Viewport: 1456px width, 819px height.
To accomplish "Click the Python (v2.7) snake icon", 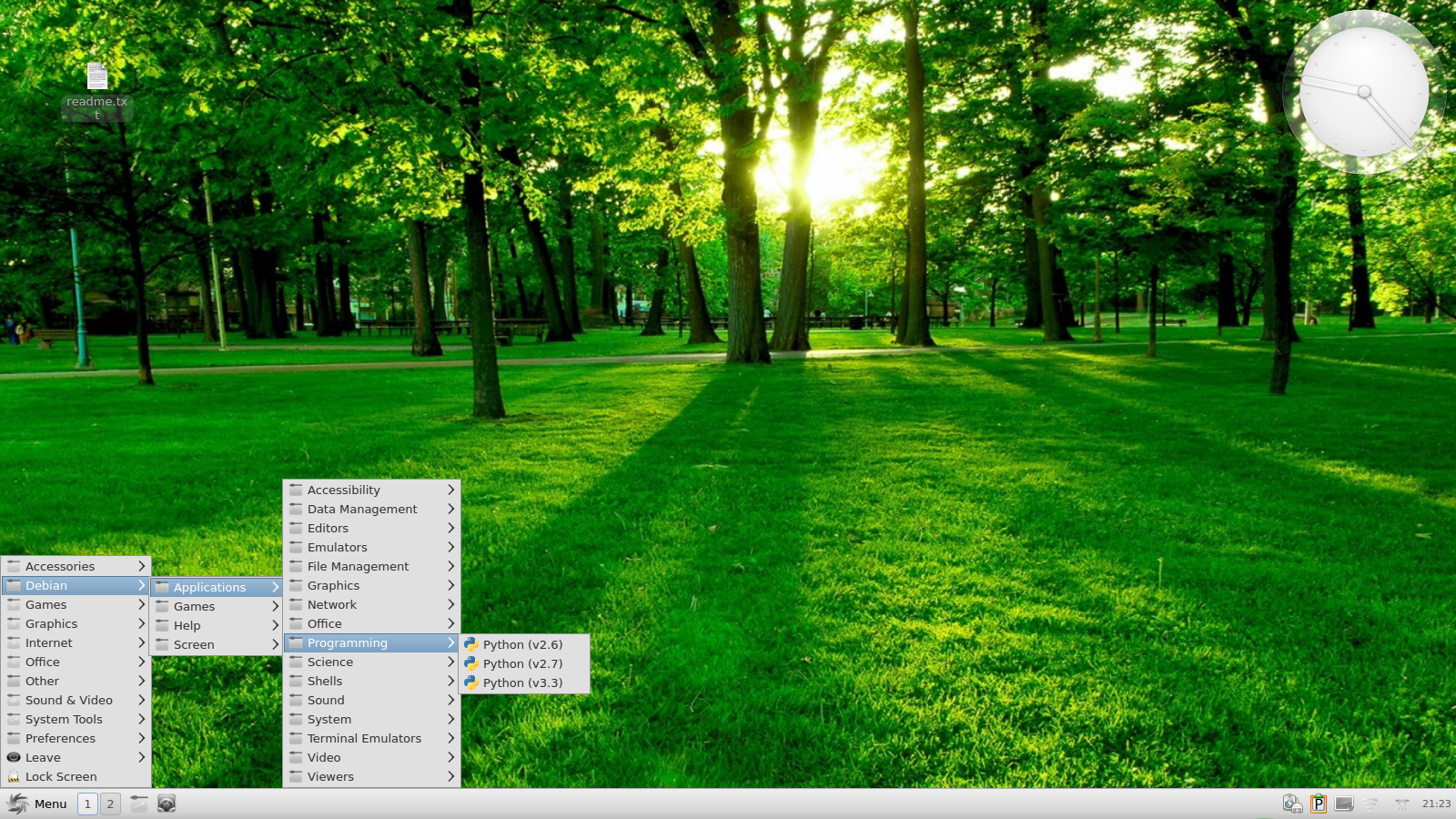I will click(x=471, y=663).
